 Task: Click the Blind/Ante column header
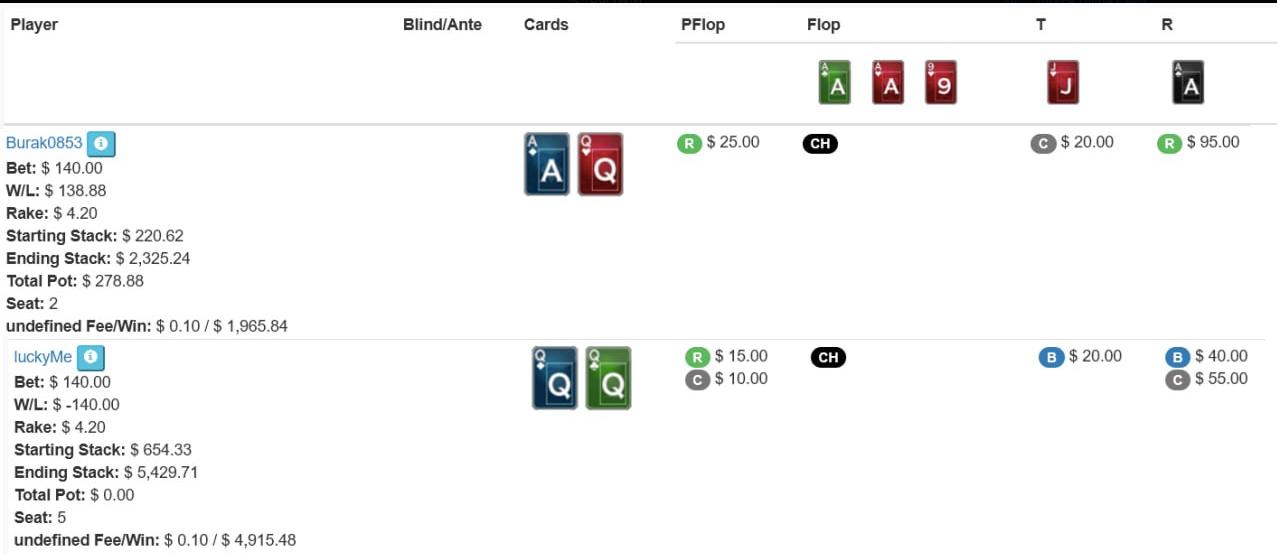click(x=442, y=25)
